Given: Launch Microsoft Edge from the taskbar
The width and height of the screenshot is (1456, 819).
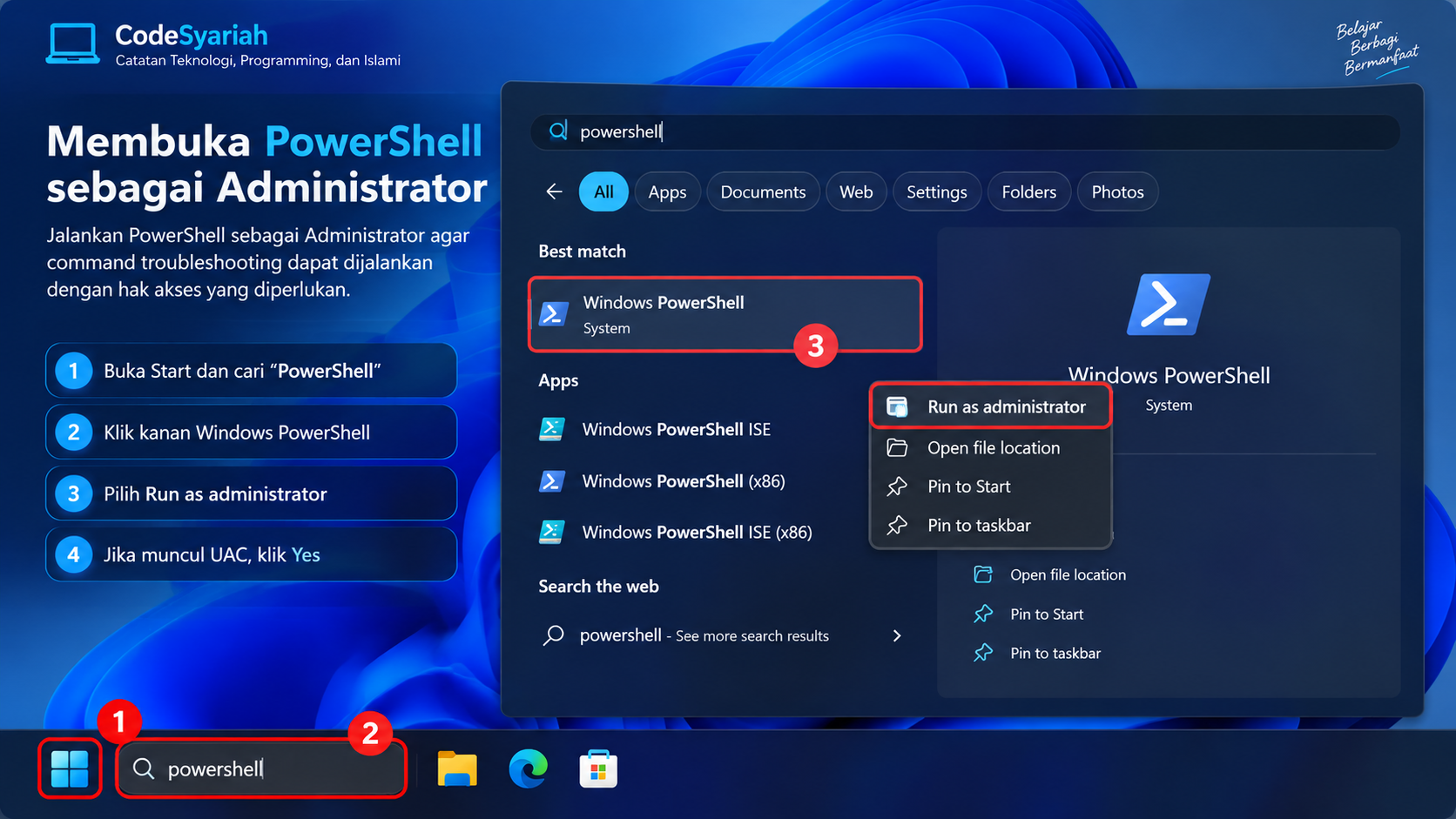Looking at the screenshot, I should pyautogui.click(x=528, y=769).
